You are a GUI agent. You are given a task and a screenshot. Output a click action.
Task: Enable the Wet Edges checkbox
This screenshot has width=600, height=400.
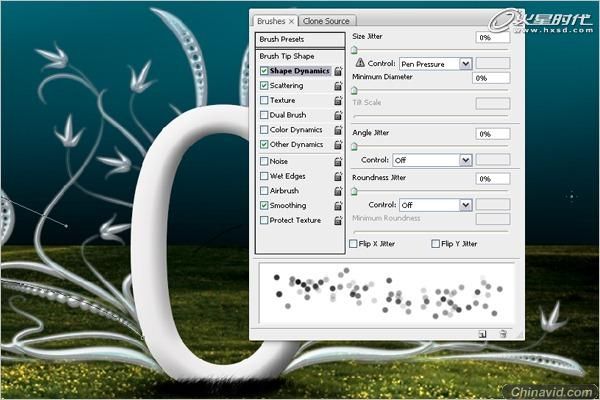[x=264, y=176]
